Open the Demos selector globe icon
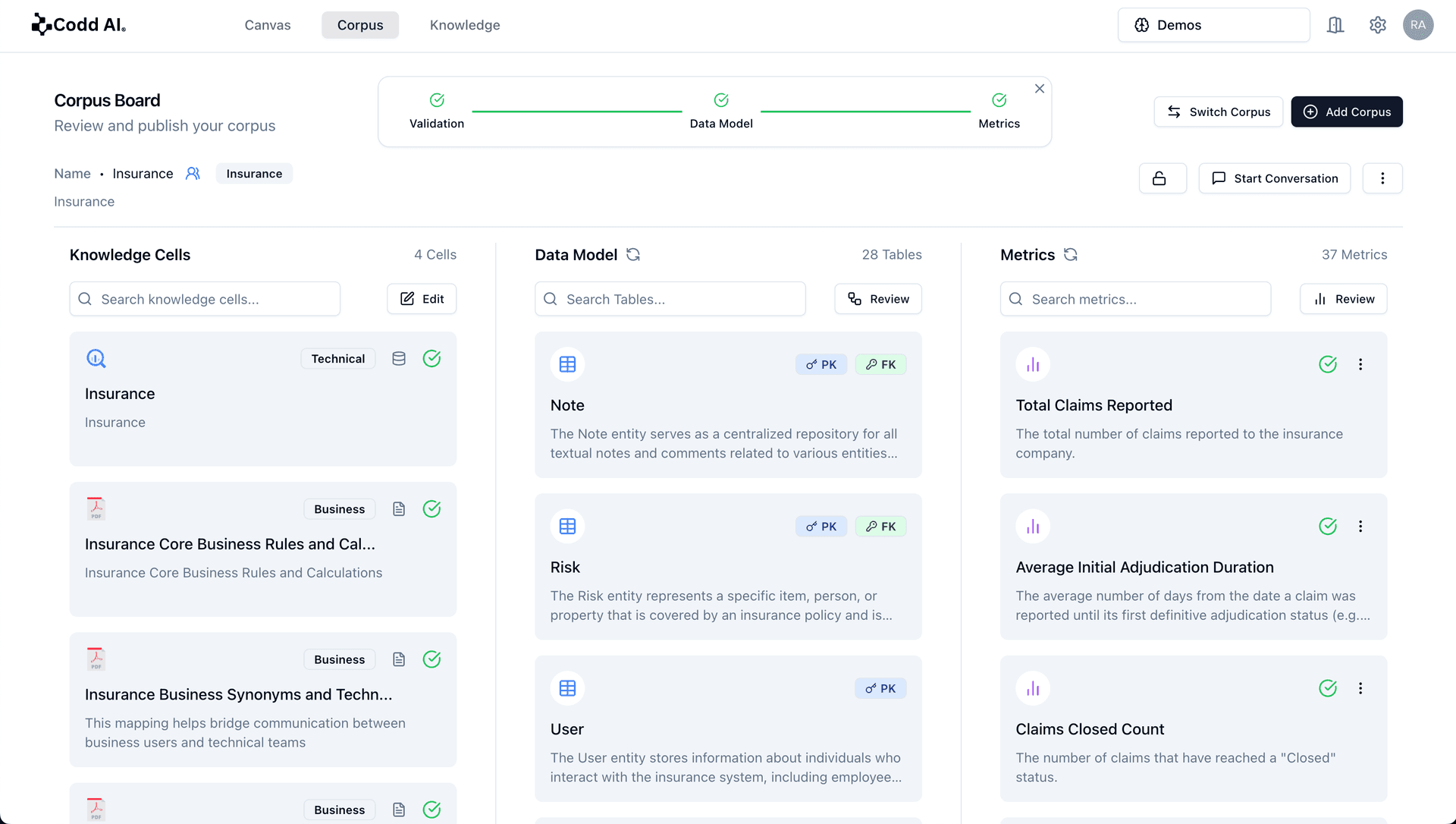The width and height of the screenshot is (1456, 824). click(1142, 24)
